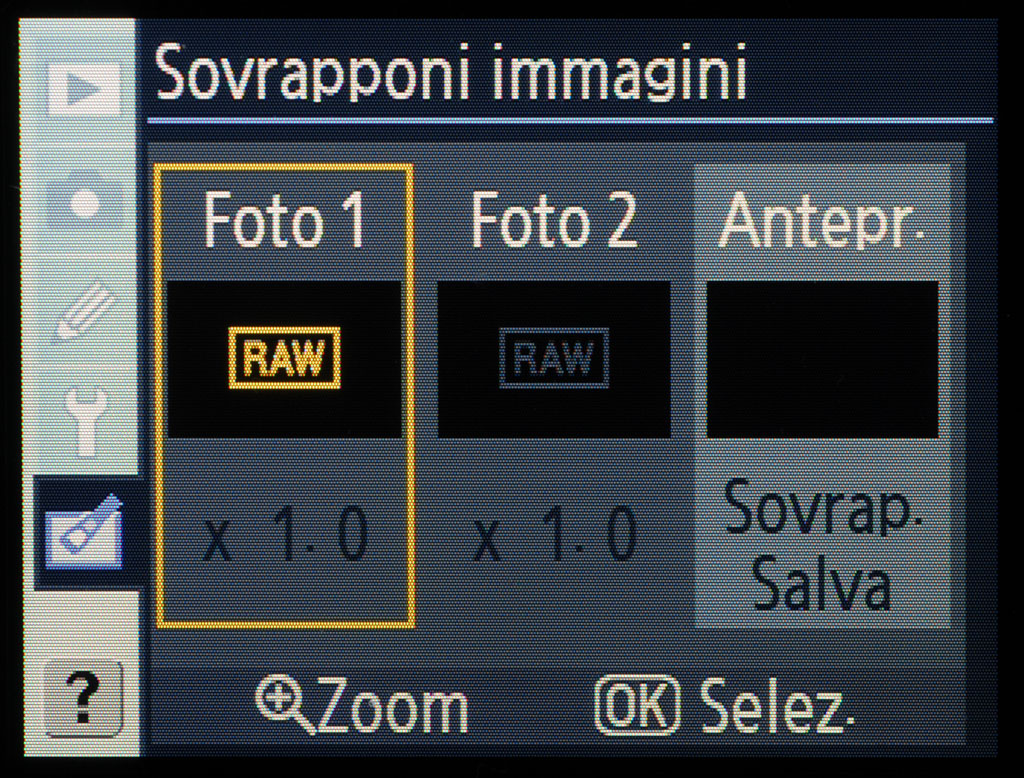Adjust the Foto 1 gain value x 1.0
The height and width of the screenshot is (778, 1024).
[x=285, y=536]
